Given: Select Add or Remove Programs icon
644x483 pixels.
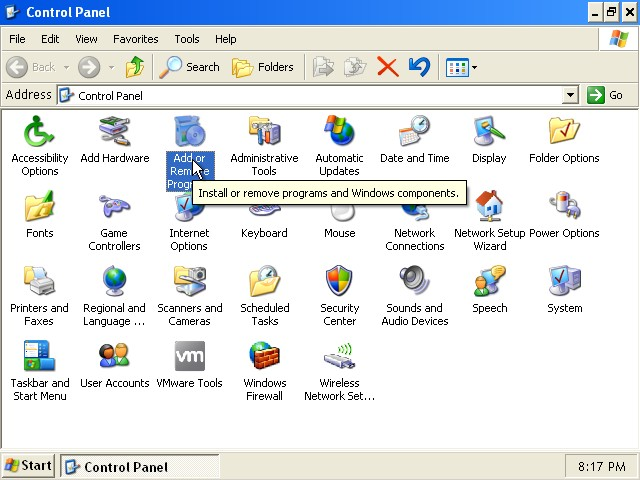Looking at the screenshot, I should pos(189,132).
